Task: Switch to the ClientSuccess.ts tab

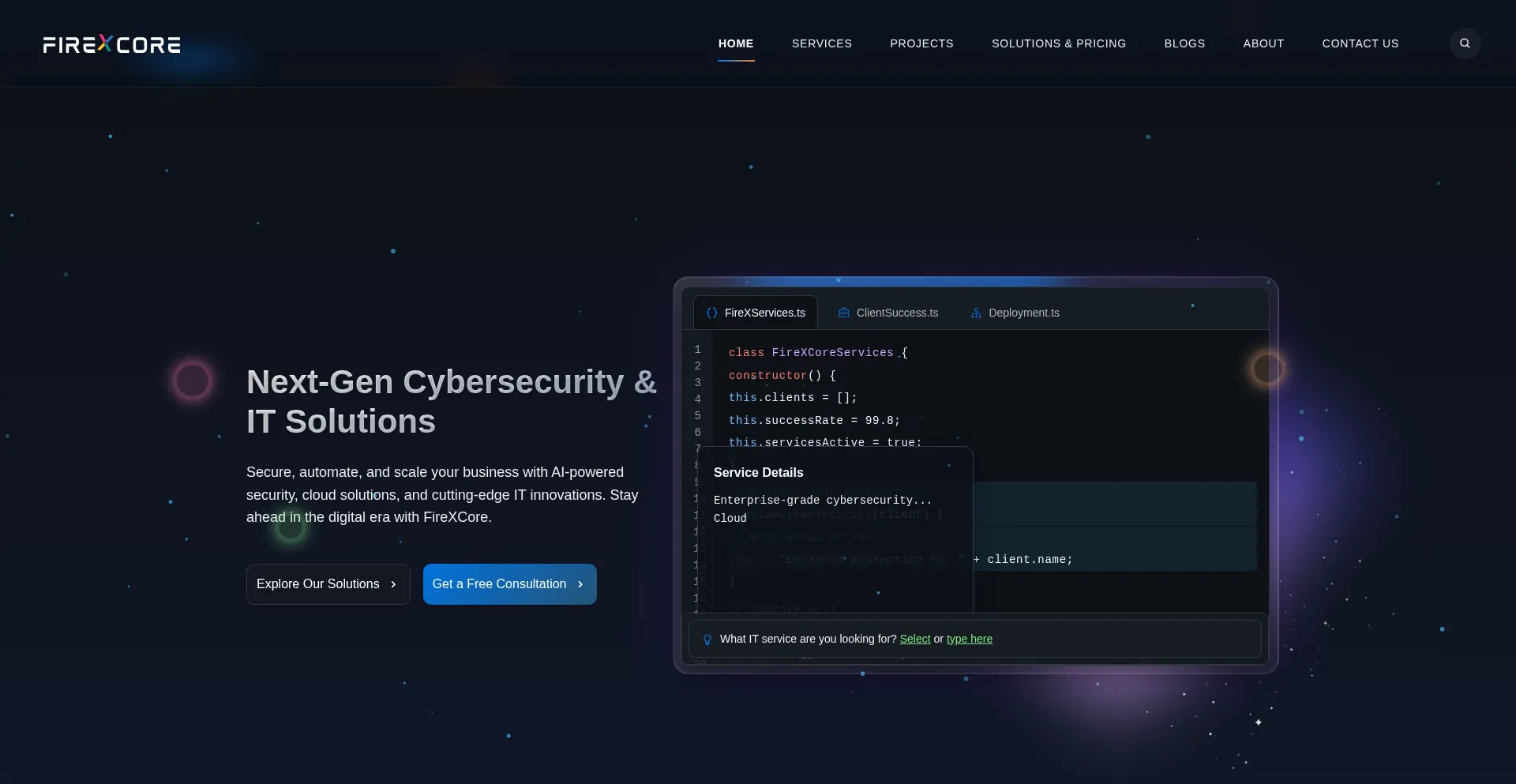Action: tap(888, 313)
